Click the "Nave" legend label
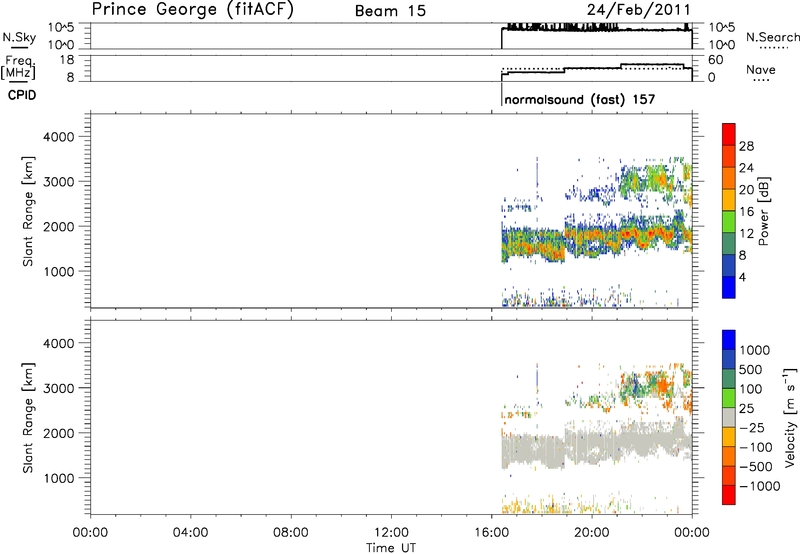 761,69
